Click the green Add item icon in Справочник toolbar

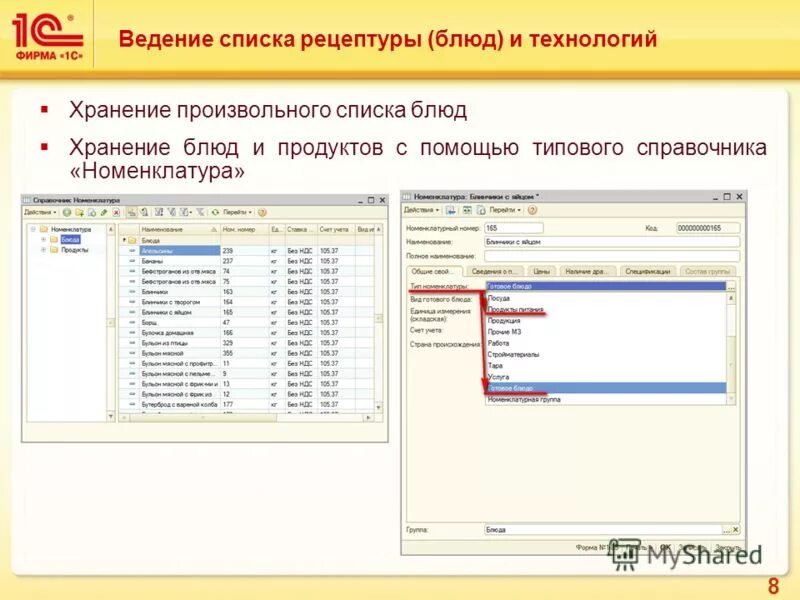pyautogui.click(x=67, y=212)
